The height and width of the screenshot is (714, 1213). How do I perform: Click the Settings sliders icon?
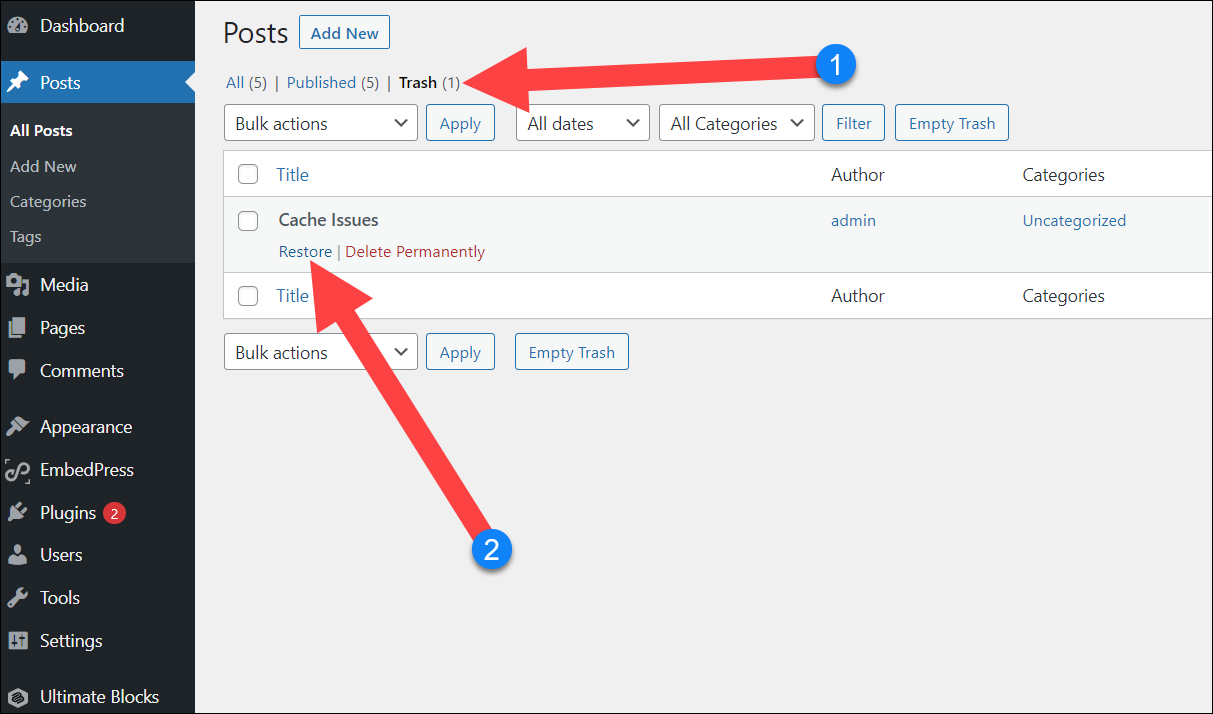coord(17,641)
